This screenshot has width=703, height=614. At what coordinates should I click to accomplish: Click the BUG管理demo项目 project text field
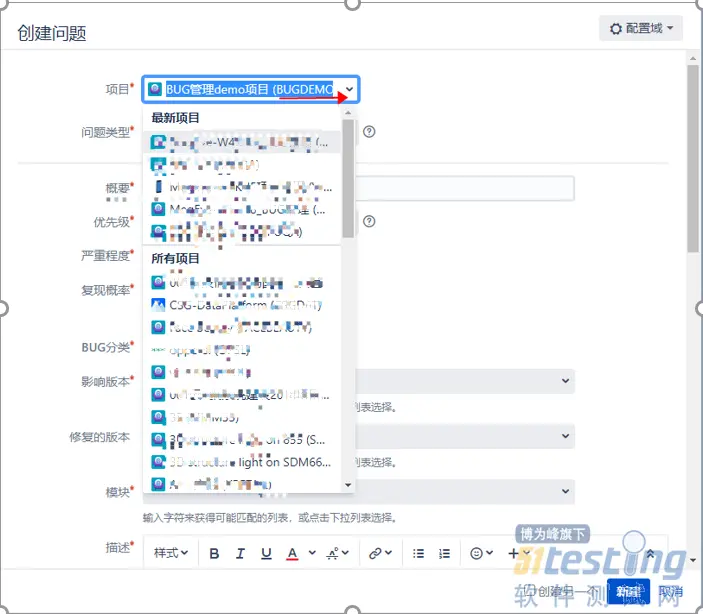[x=249, y=89]
